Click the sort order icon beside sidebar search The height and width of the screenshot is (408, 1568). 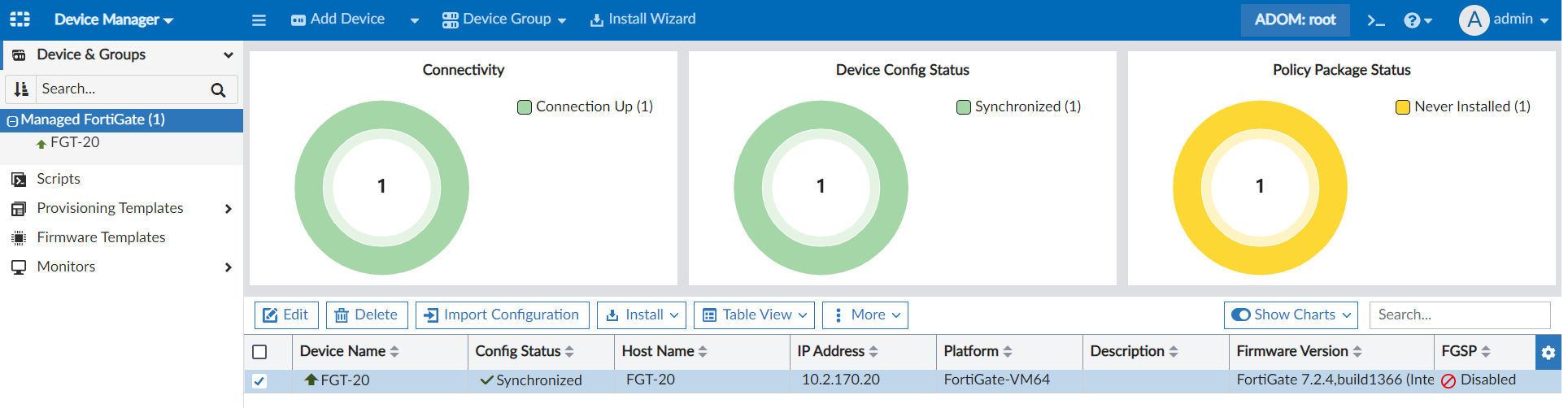click(x=21, y=89)
